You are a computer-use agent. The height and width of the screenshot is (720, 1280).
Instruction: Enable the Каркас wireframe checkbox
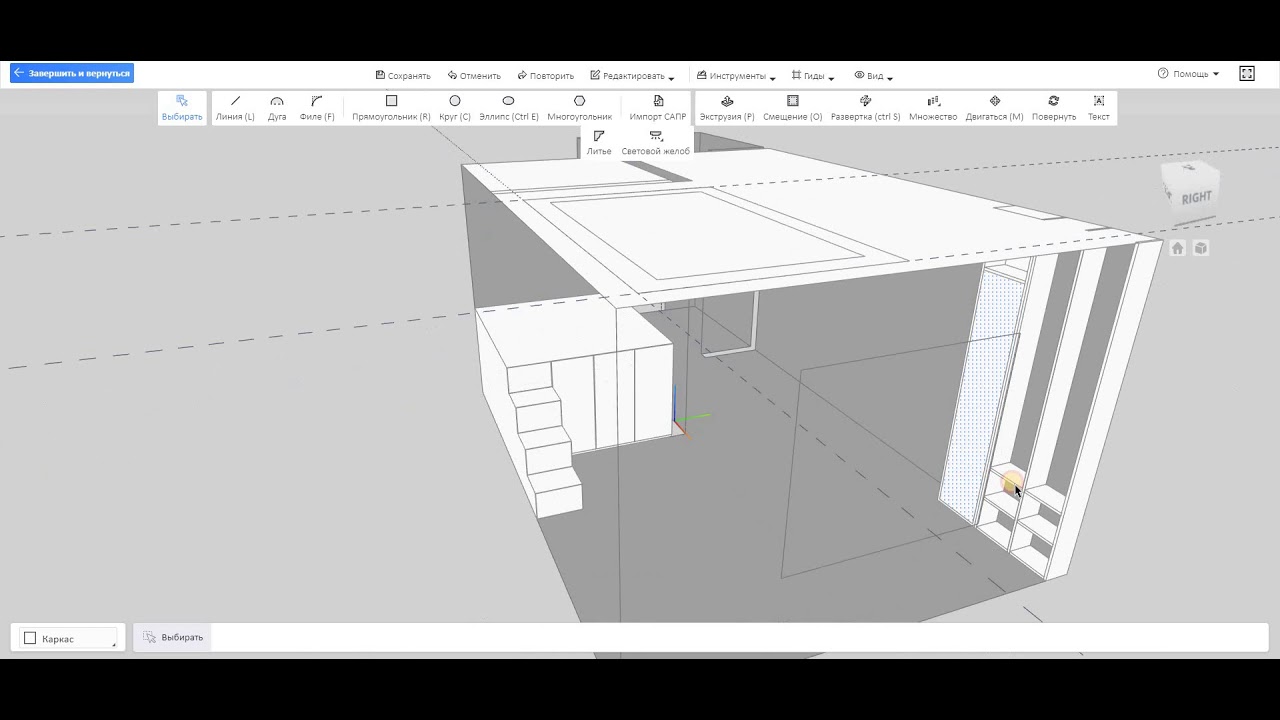[30, 638]
